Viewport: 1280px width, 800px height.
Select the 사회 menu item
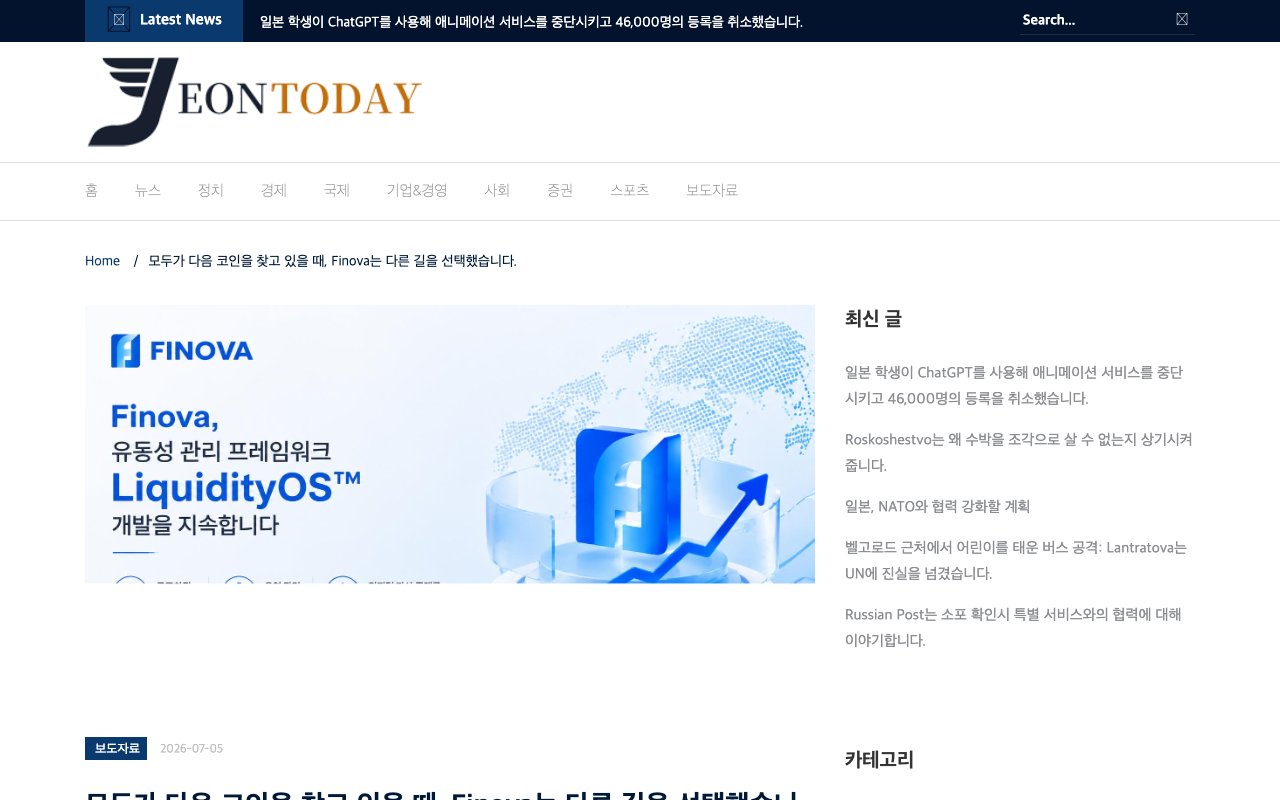pos(497,190)
